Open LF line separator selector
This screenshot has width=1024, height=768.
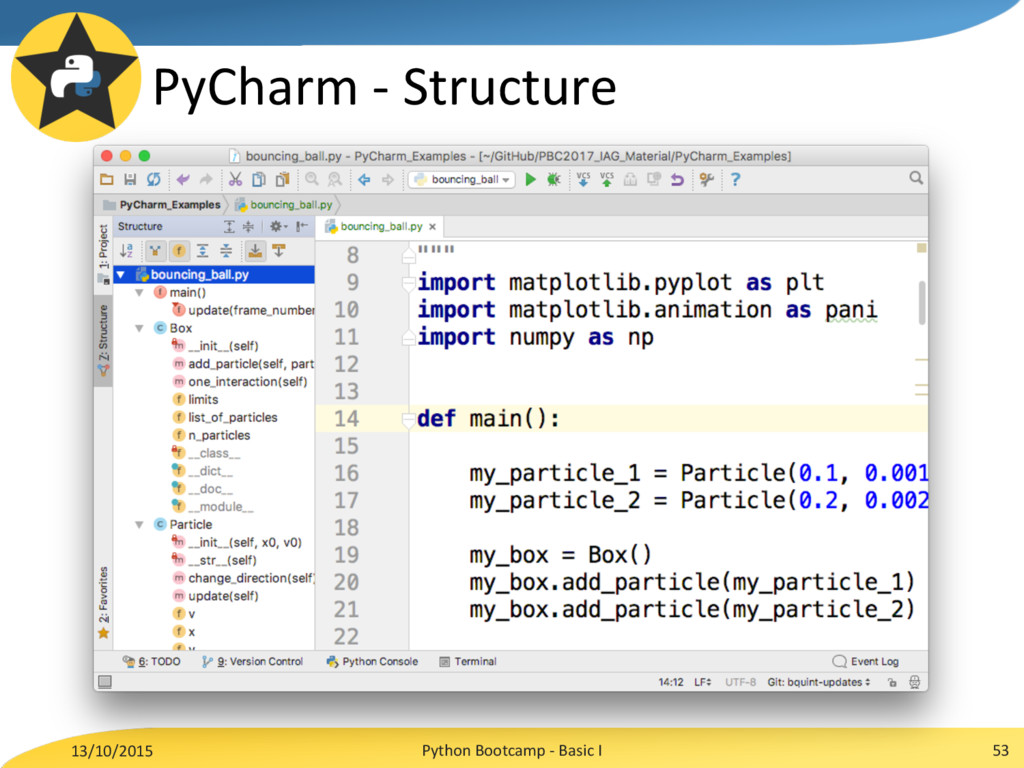703,682
